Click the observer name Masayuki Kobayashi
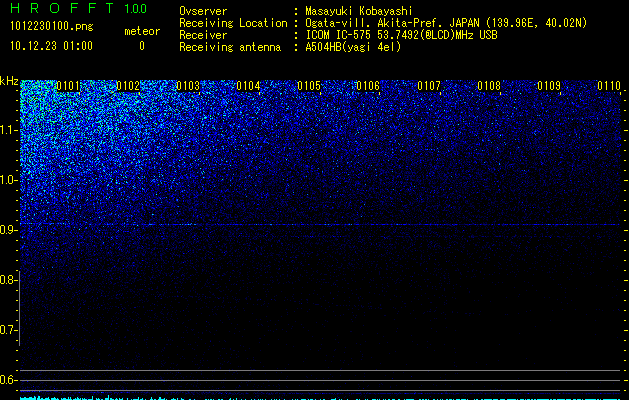Image resolution: width=629 pixels, height=400 pixels. point(359,11)
